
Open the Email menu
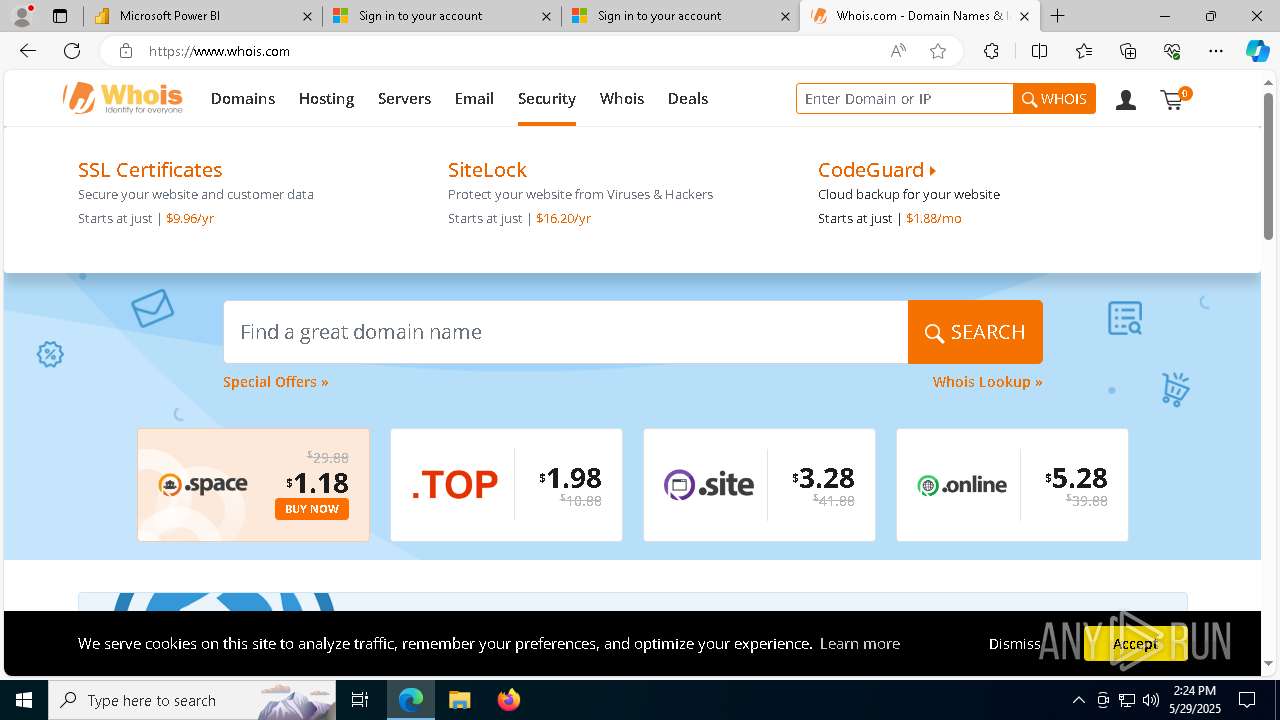pyautogui.click(x=474, y=98)
